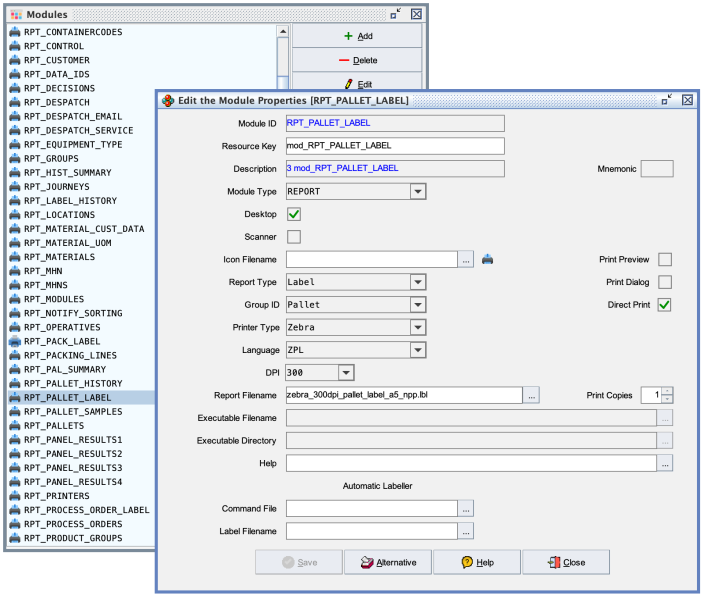Browse for Help file
Viewport: 704px width, 599px height.
[665, 463]
